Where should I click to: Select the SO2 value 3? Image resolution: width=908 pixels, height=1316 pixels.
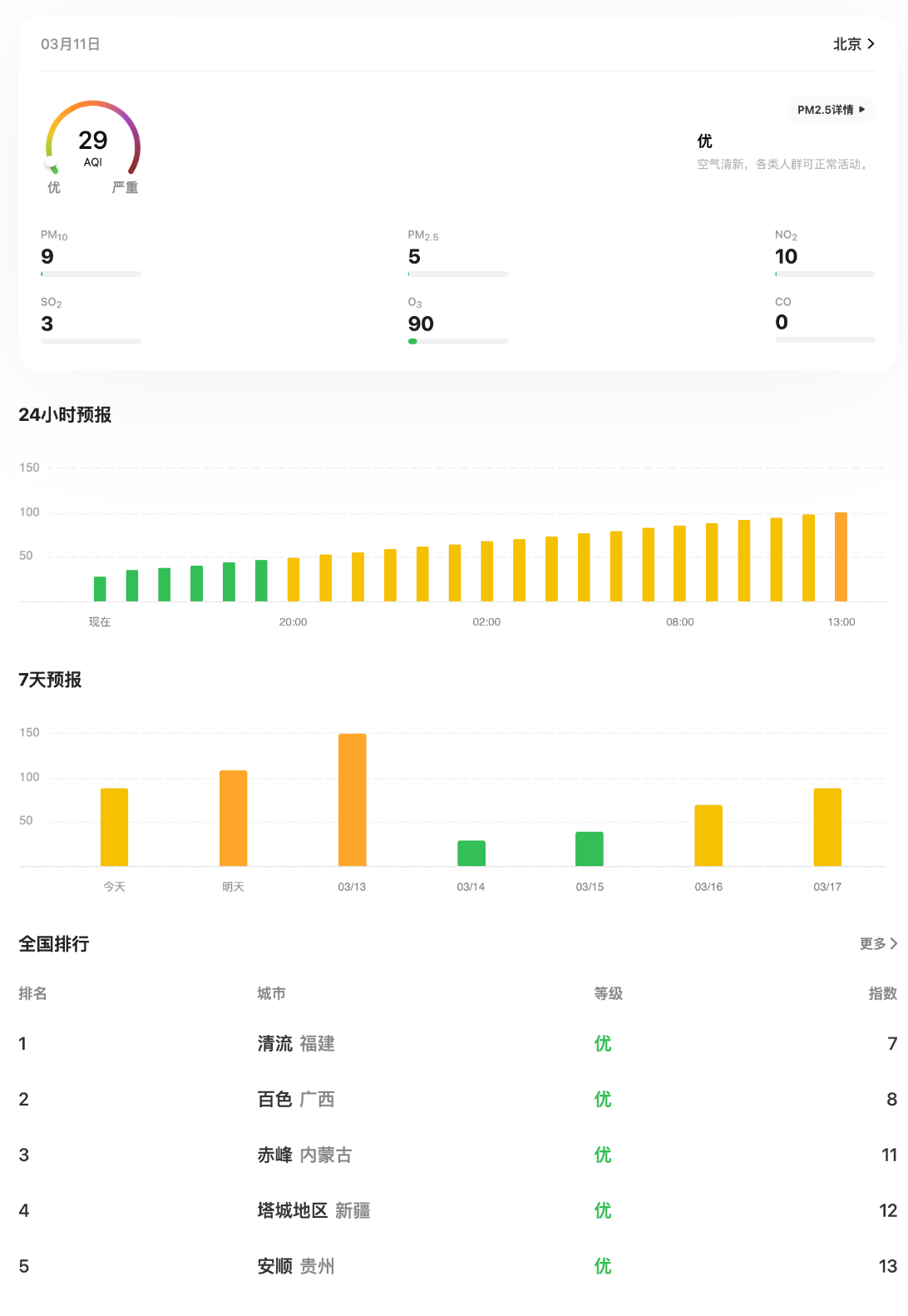[47, 324]
